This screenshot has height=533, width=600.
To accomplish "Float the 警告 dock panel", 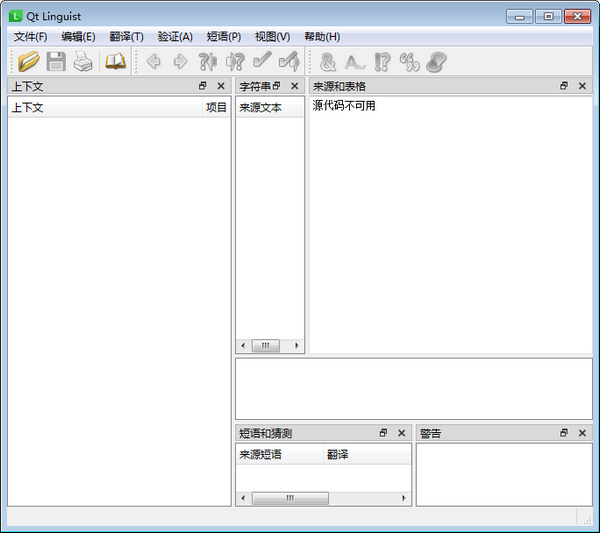I will point(564,433).
